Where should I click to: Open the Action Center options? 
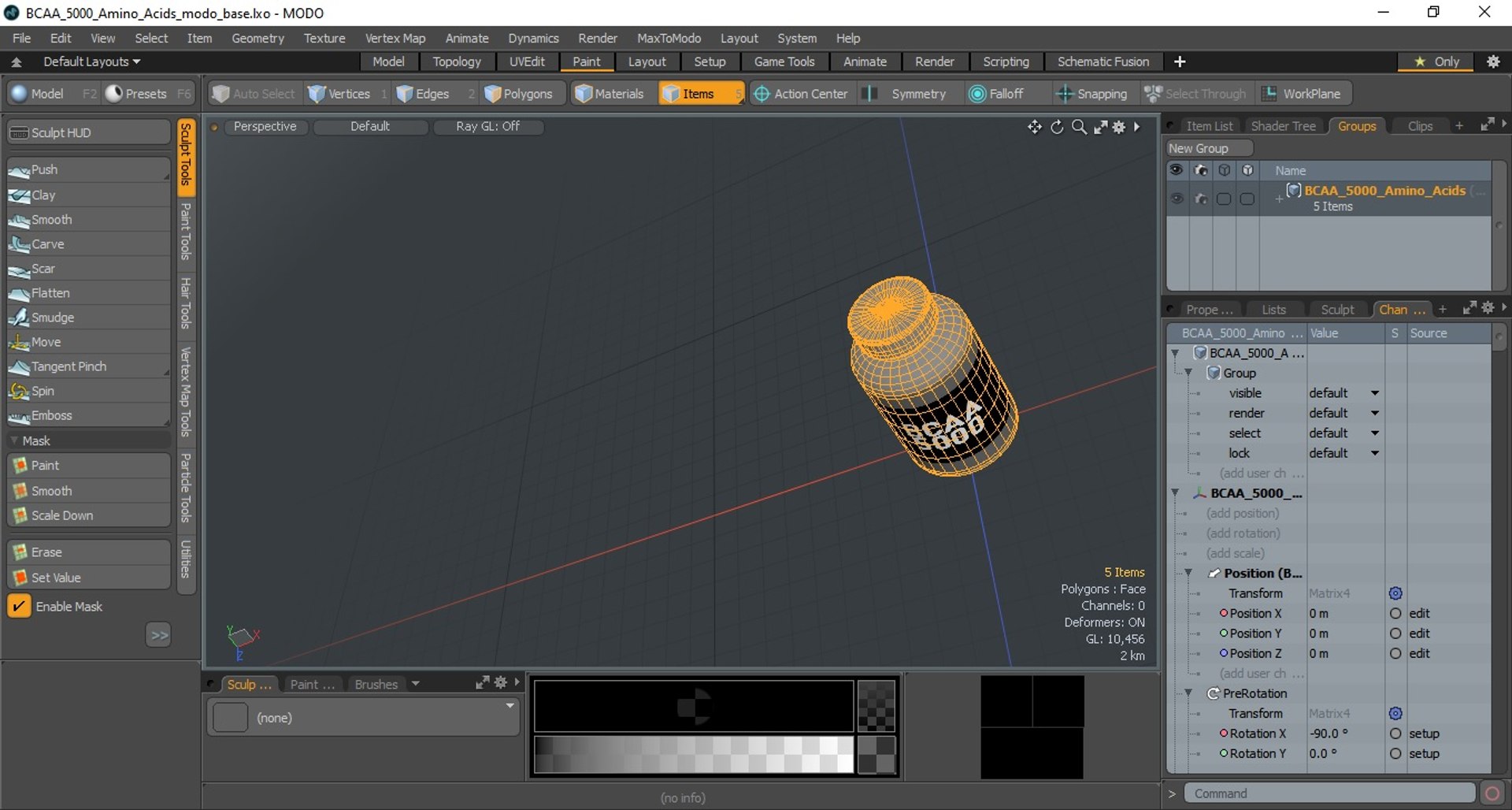[801, 94]
